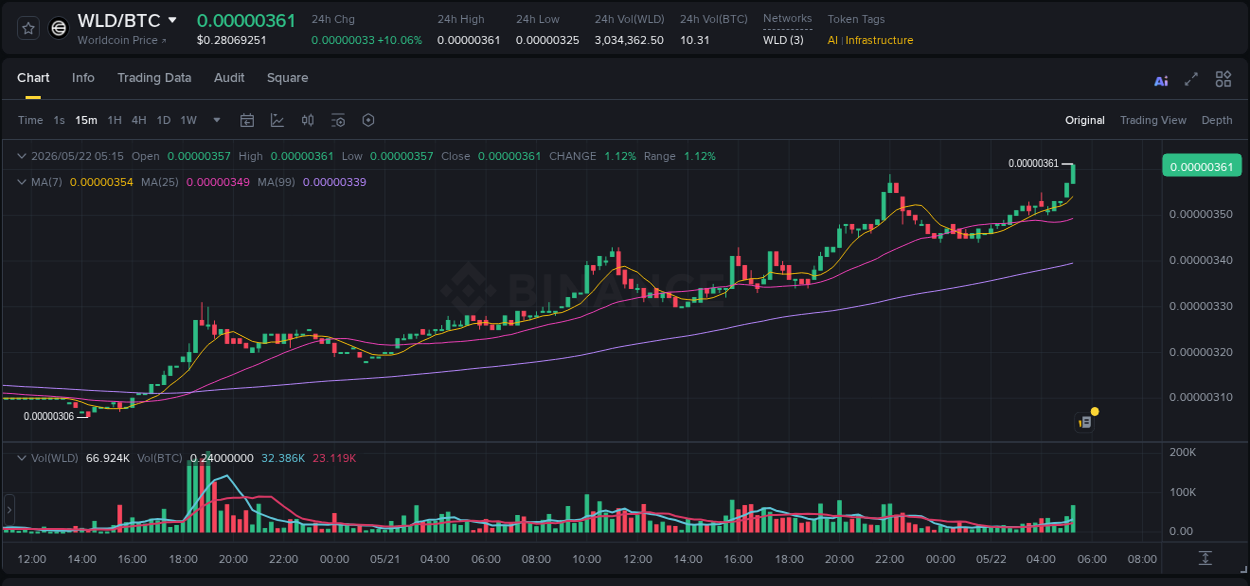1250x586 pixels.
Task: Expand the left side panel handle
Action: click(x=9, y=509)
